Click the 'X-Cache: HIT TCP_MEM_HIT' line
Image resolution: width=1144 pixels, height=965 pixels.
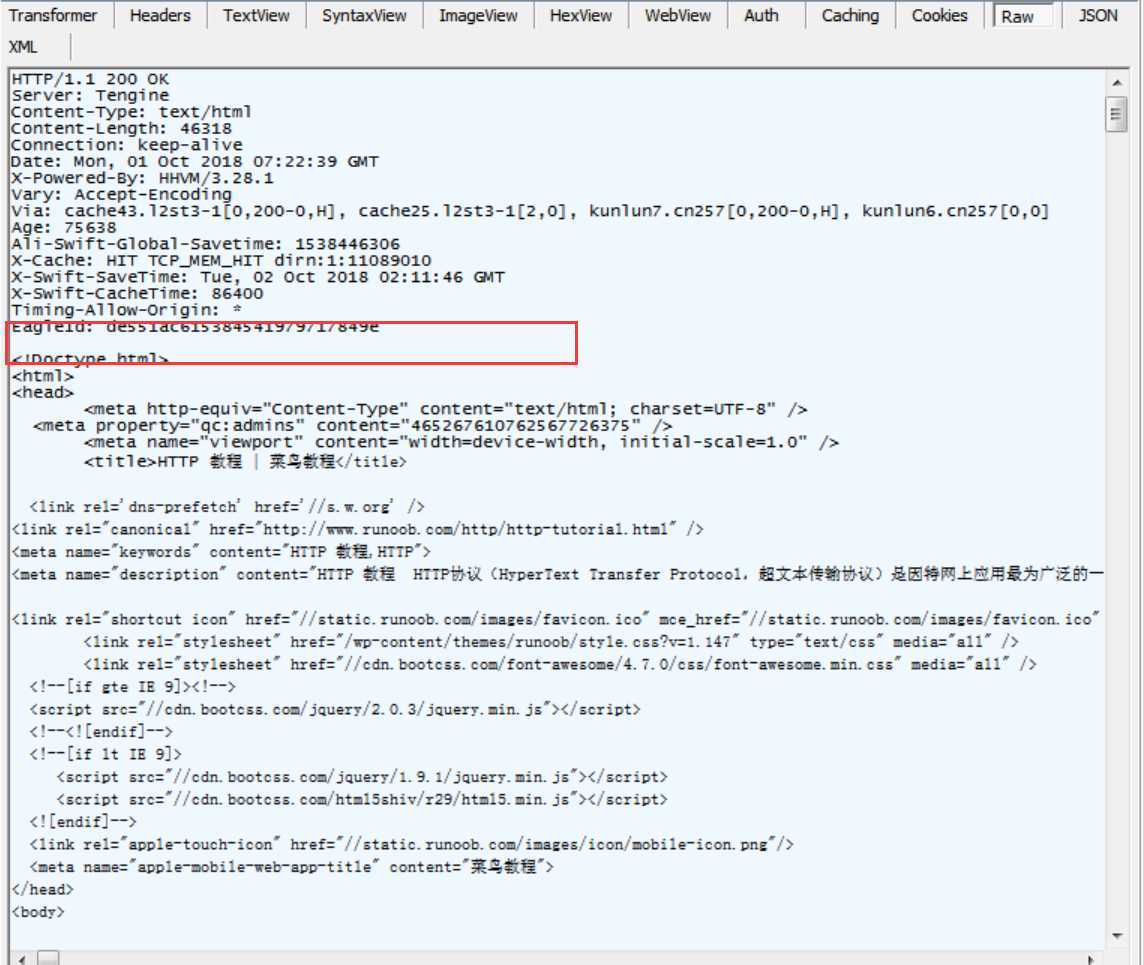click(221, 260)
